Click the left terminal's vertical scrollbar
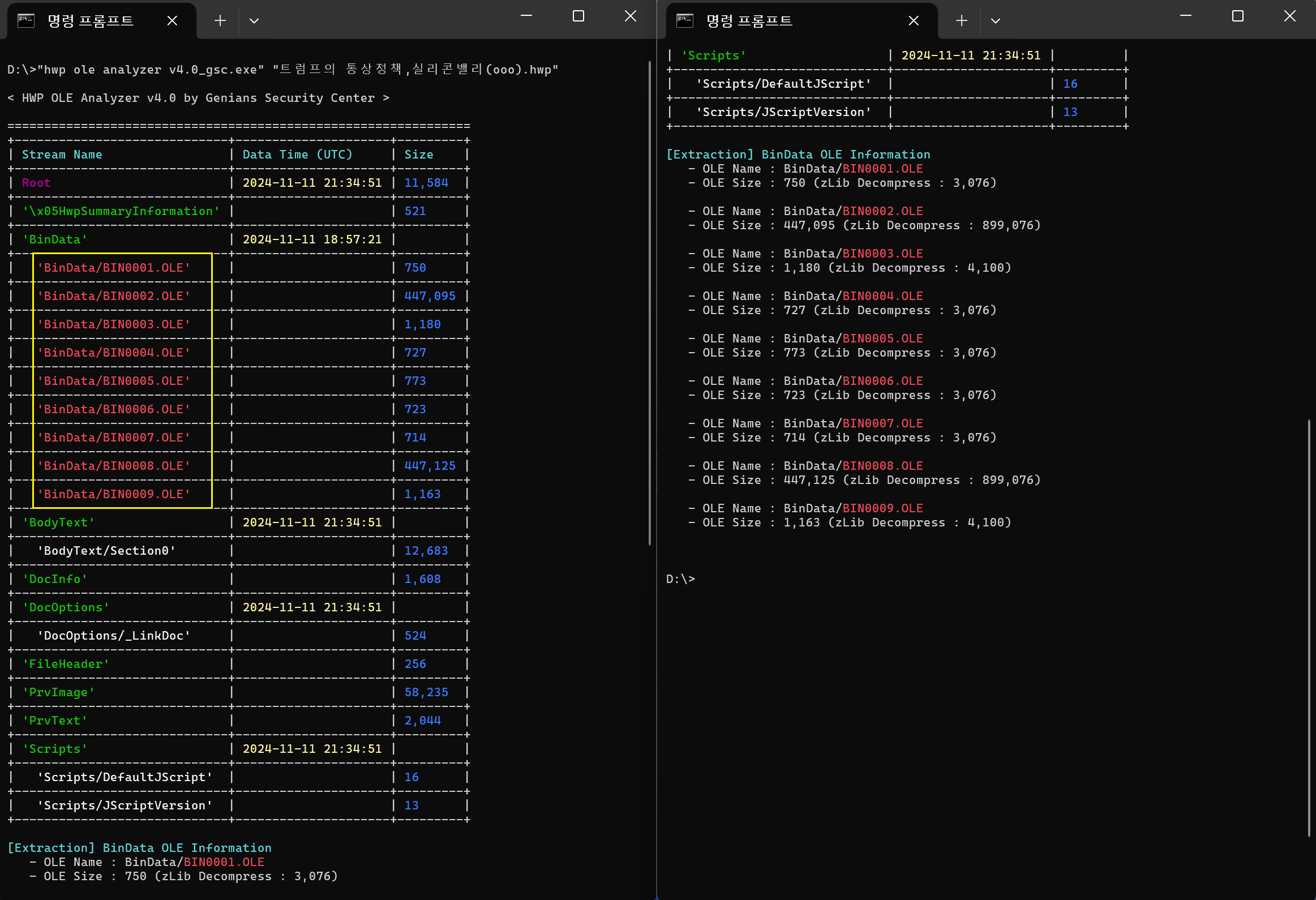 point(649,303)
